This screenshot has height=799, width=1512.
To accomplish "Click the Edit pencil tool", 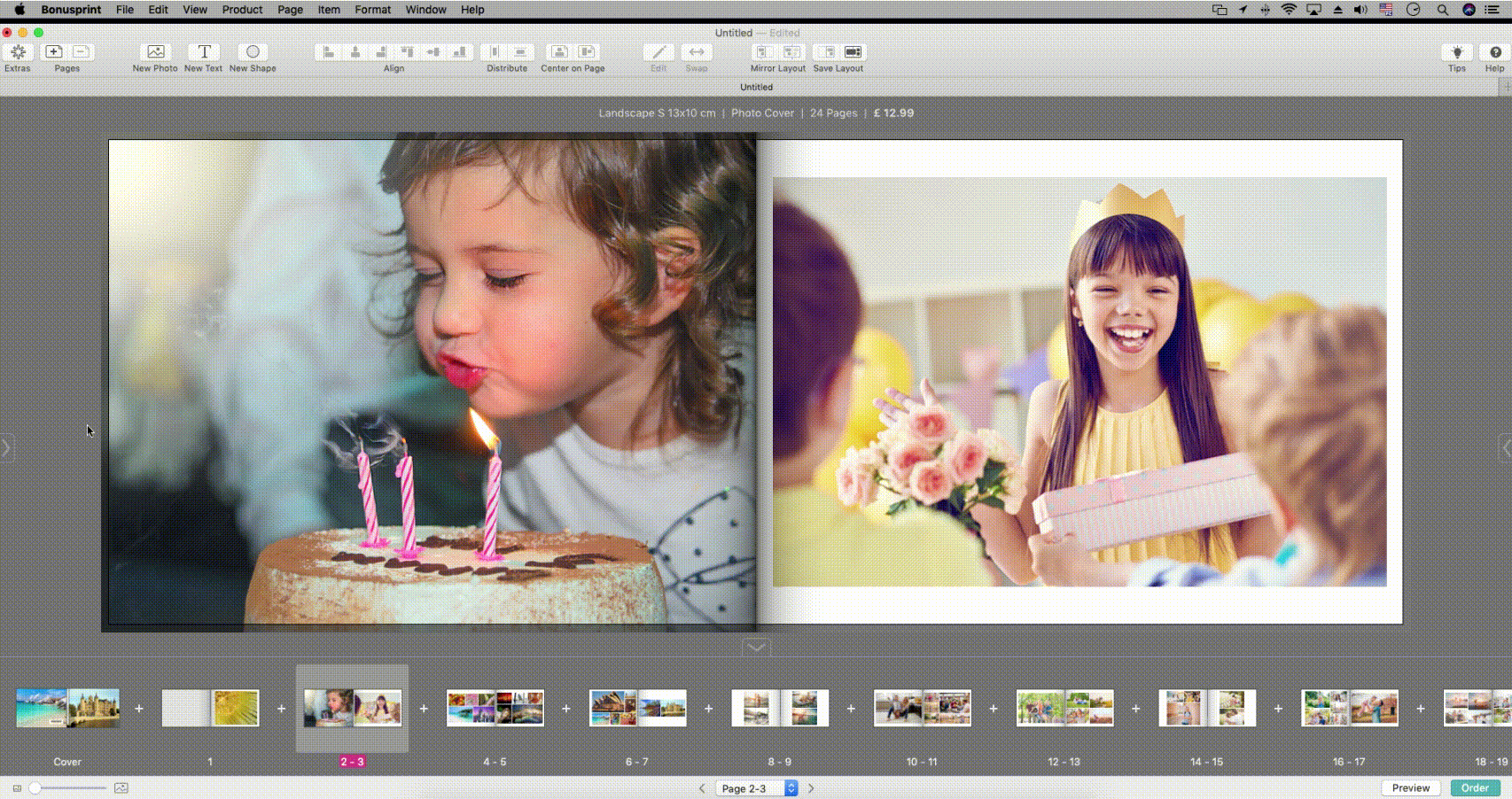I will pos(659,52).
